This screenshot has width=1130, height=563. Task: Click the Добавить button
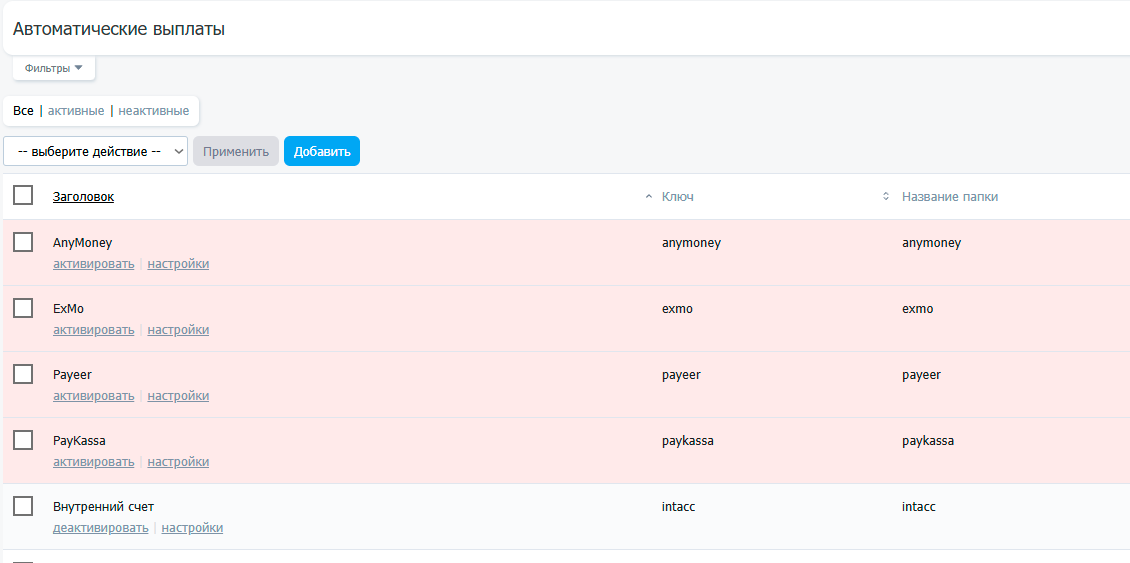pos(321,152)
